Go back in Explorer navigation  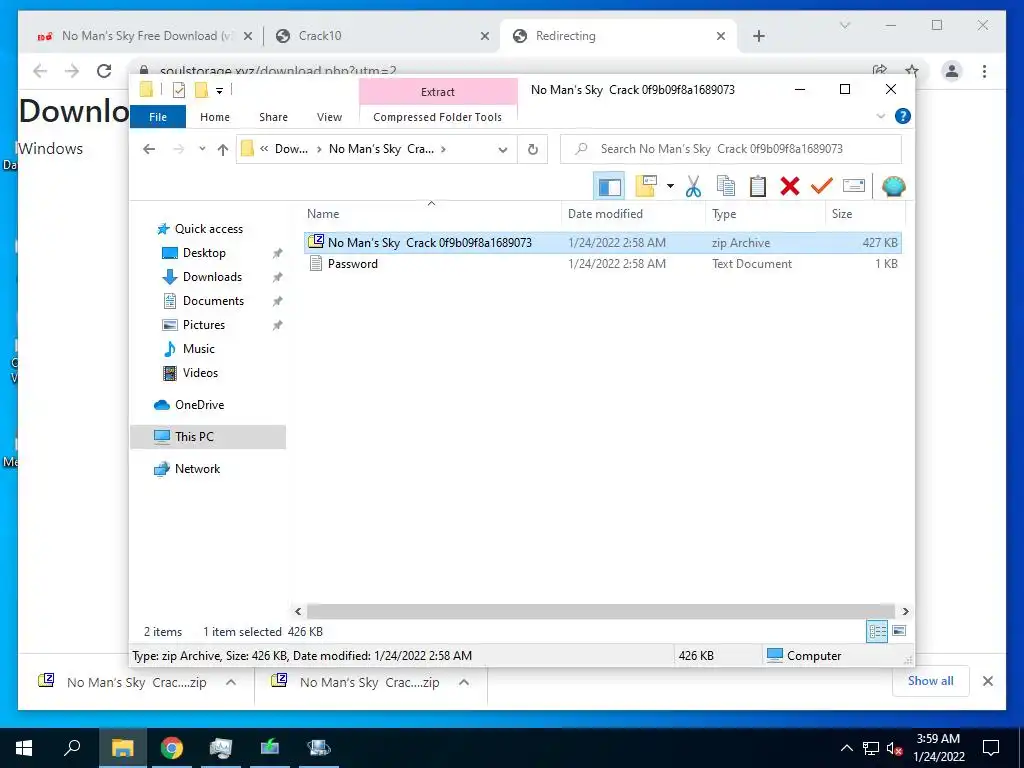click(x=149, y=149)
